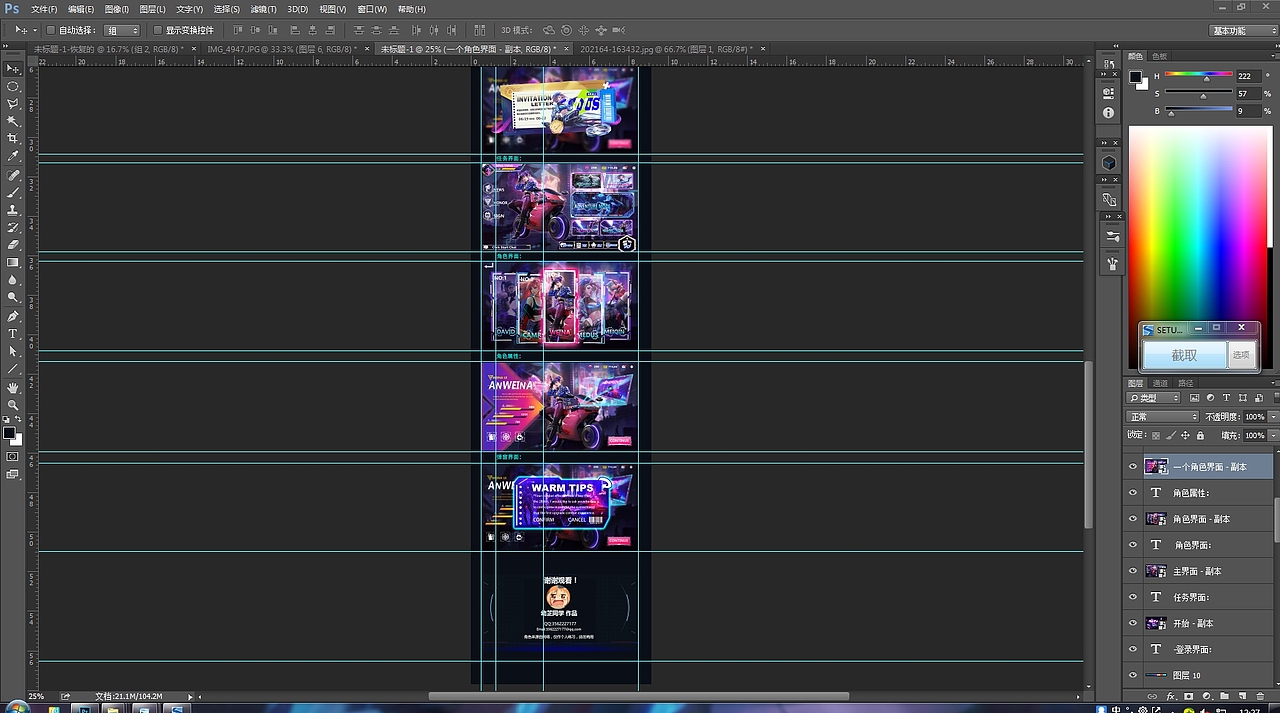The height and width of the screenshot is (713, 1280).
Task: Switch to the 路径 panel tab
Action: [x=1185, y=383]
